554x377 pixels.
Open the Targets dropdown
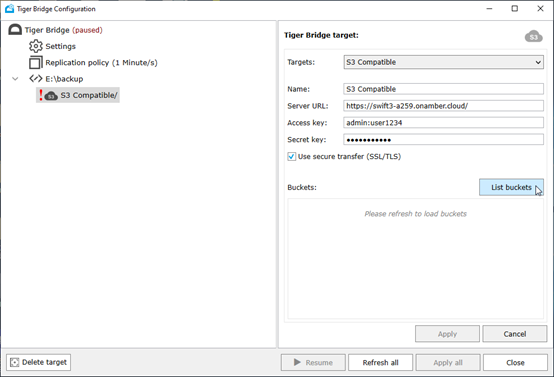pyautogui.click(x=443, y=62)
